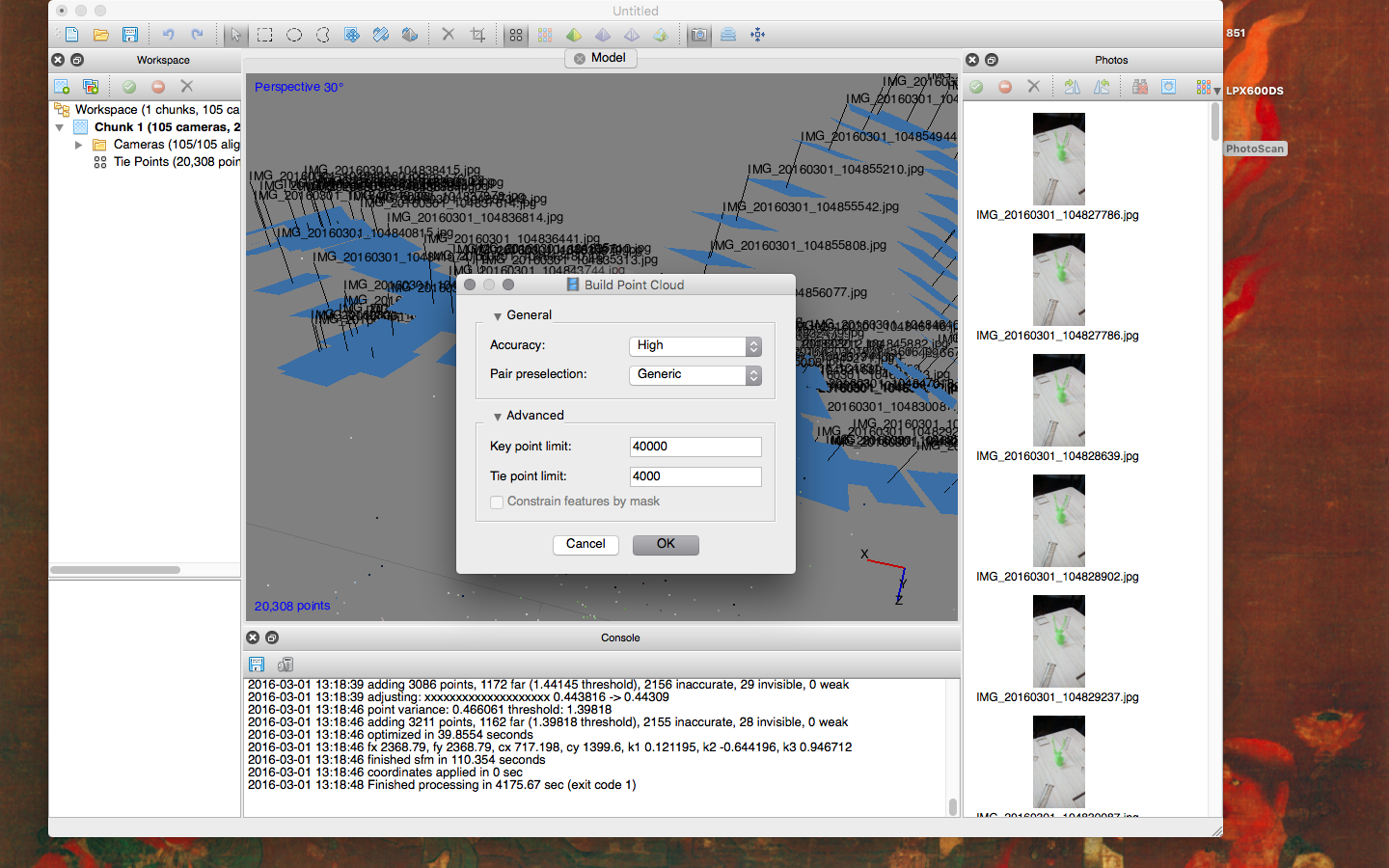The image size is (1389, 868).
Task: Remove cameras with Photos pane X icon
Action: 1034,87
